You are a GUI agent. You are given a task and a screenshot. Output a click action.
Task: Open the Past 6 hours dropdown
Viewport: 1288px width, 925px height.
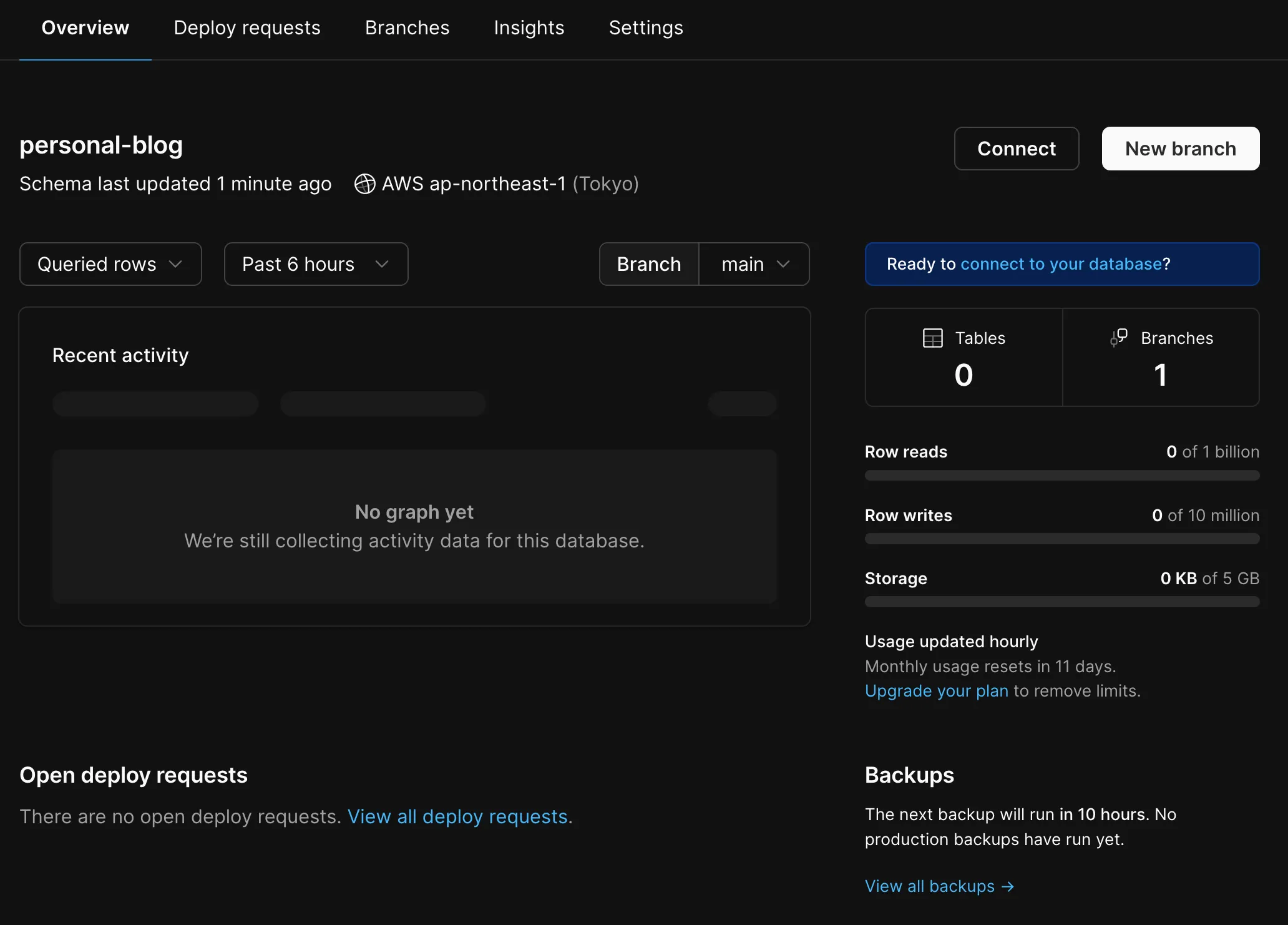click(x=316, y=264)
